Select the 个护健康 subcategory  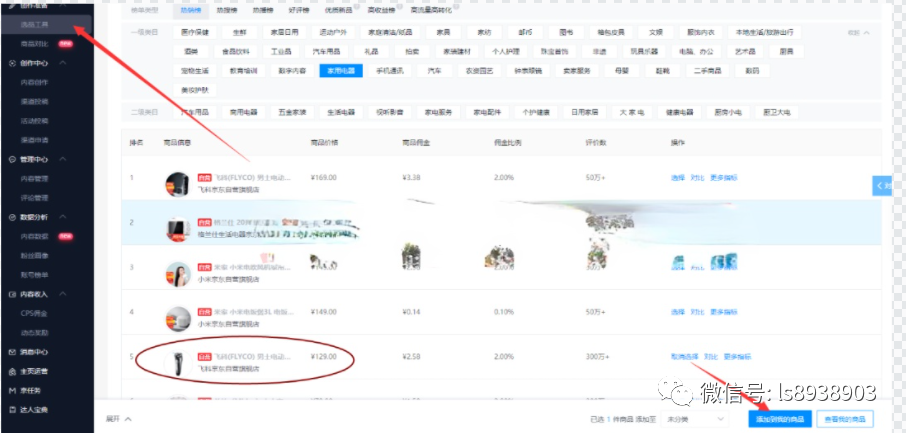(536, 112)
